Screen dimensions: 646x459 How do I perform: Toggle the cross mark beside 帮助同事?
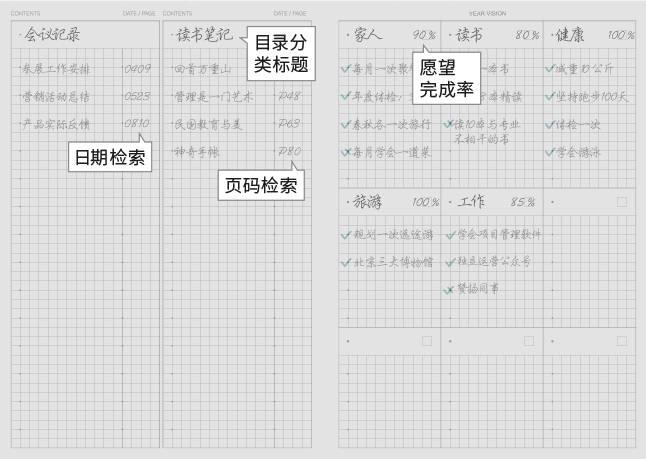point(449,290)
